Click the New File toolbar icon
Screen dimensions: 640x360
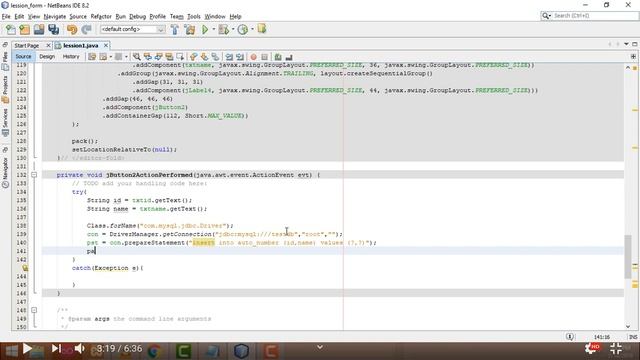tap(11, 29)
